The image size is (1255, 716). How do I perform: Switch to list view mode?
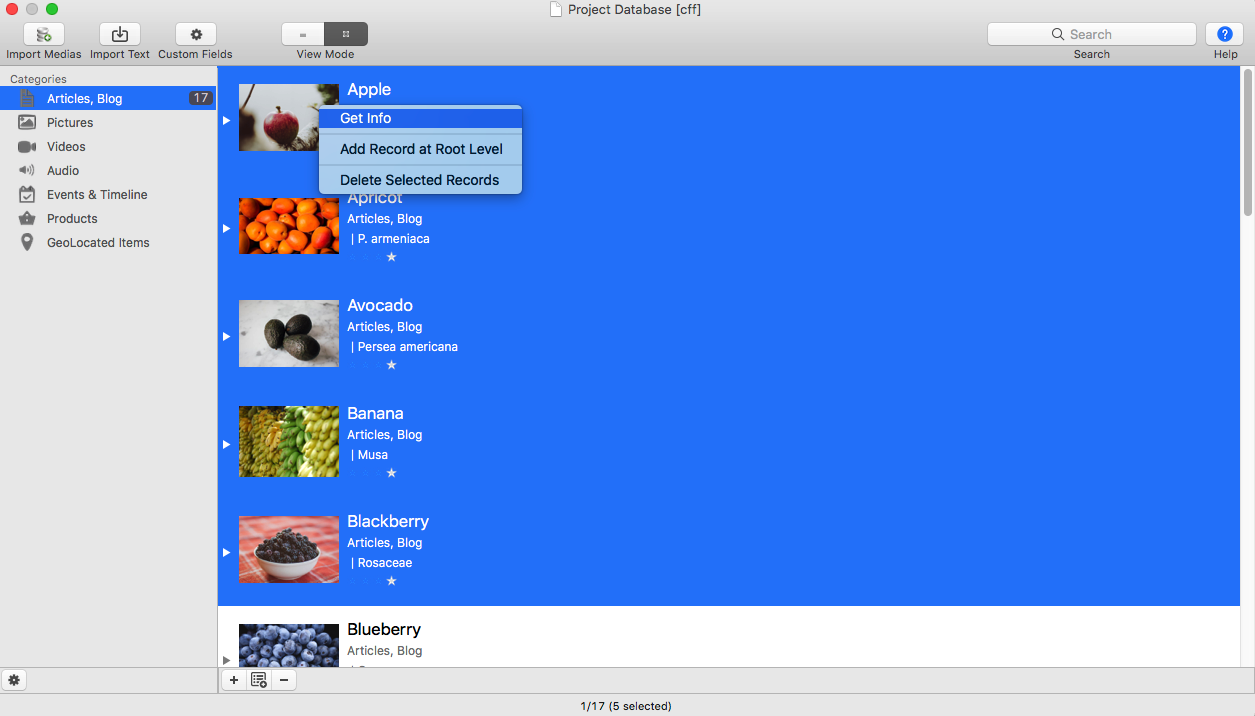[x=303, y=34]
